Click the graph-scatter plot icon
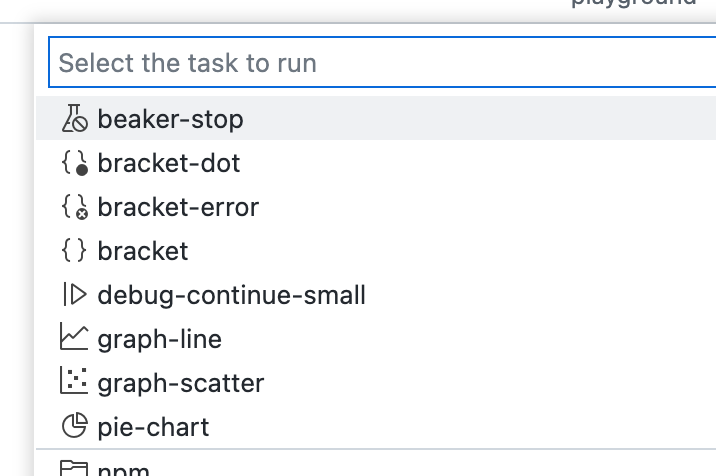Screen dimensions: 716x476 click(x=74, y=383)
